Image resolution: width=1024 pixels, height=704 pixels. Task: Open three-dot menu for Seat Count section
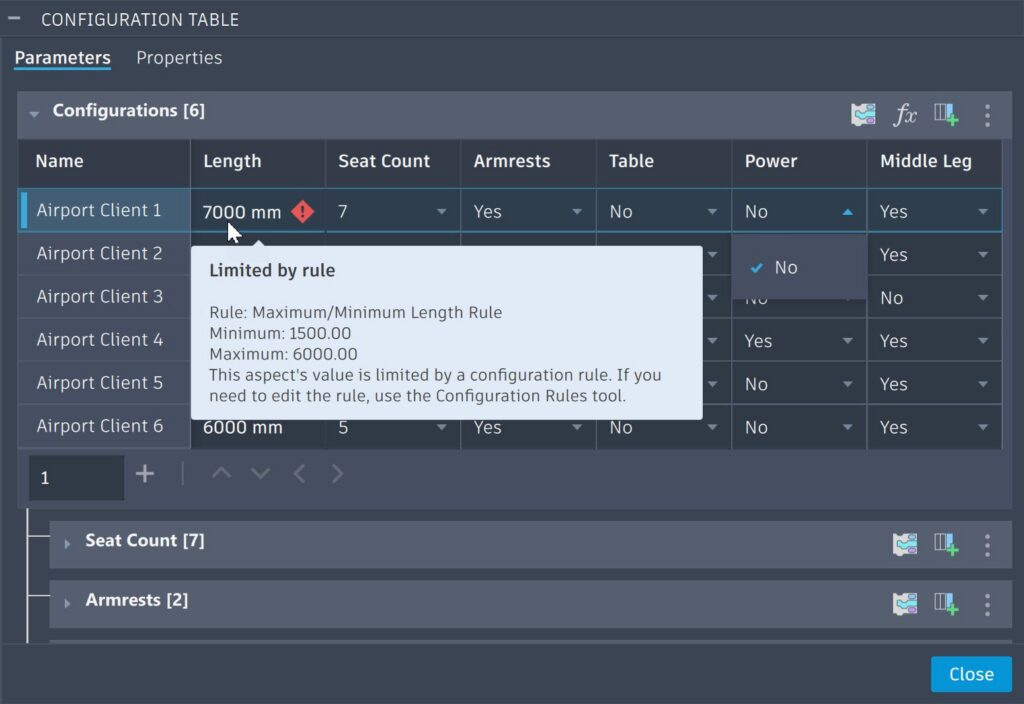987,544
